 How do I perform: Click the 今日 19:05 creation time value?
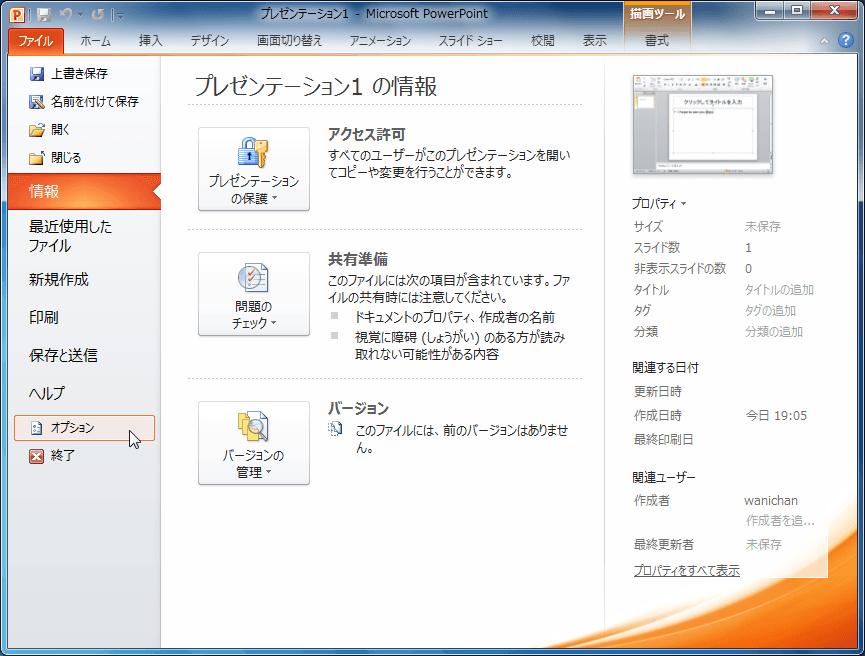[776, 415]
